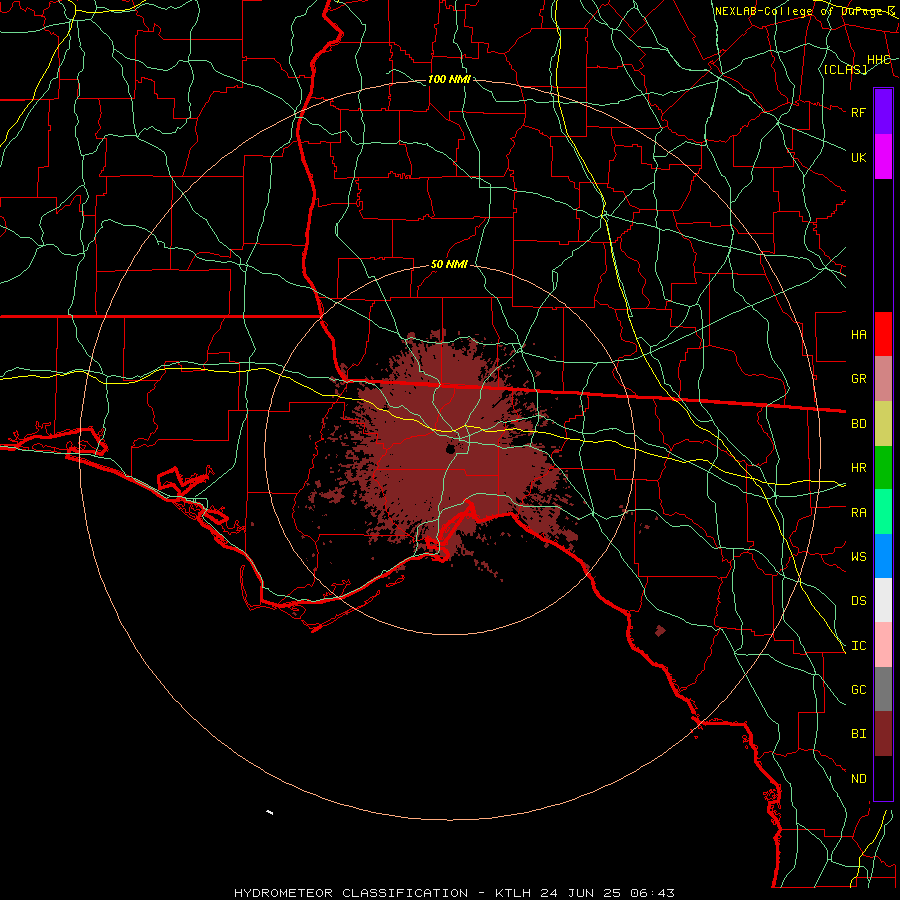This screenshot has width=900, height=900.
Task: Click the RF purple legend swatch
Action: 883,111
